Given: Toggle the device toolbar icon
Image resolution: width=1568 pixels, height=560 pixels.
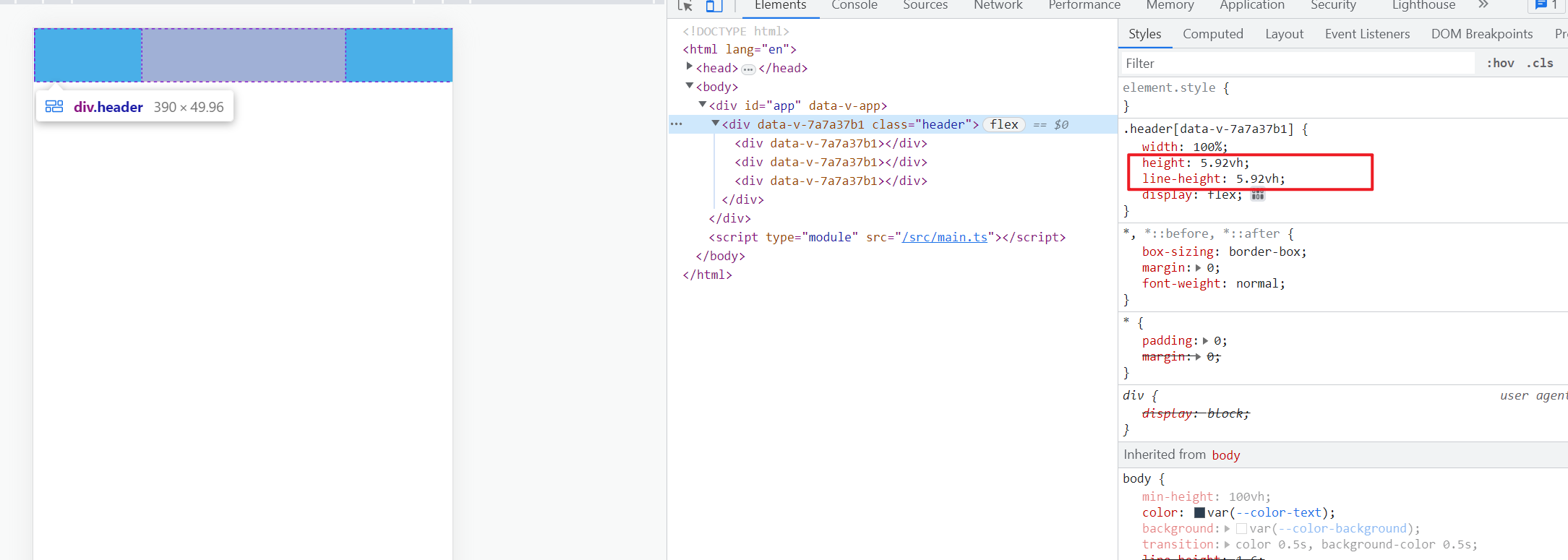Looking at the screenshot, I should tap(714, 6).
